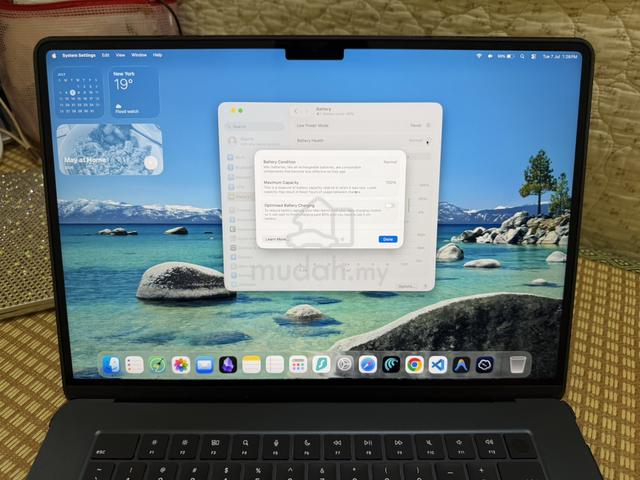Open Safari in the dock
This screenshot has height=480, width=640.
(x=367, y=364)
